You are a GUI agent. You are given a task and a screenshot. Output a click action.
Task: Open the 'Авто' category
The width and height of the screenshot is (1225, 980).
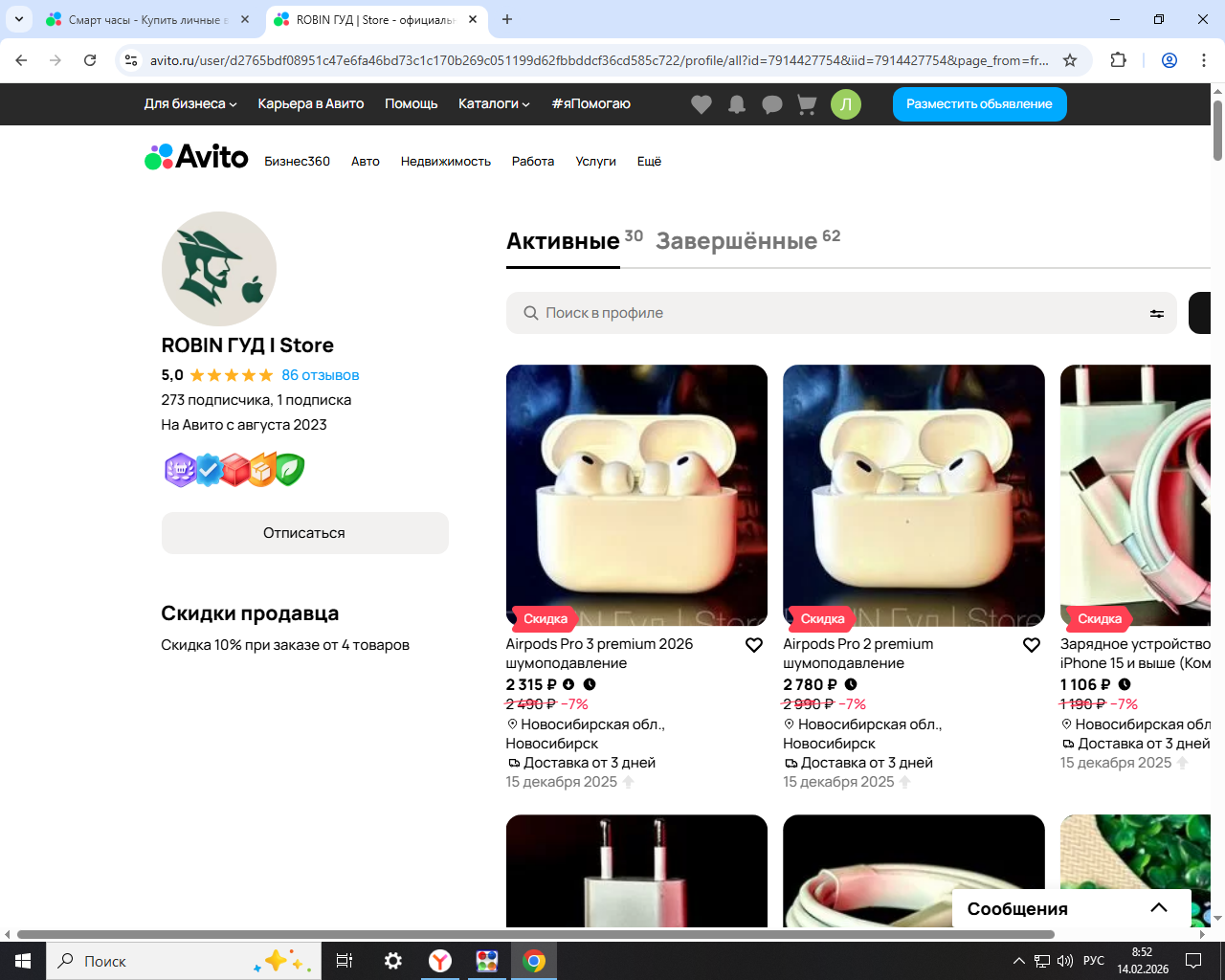366,162
